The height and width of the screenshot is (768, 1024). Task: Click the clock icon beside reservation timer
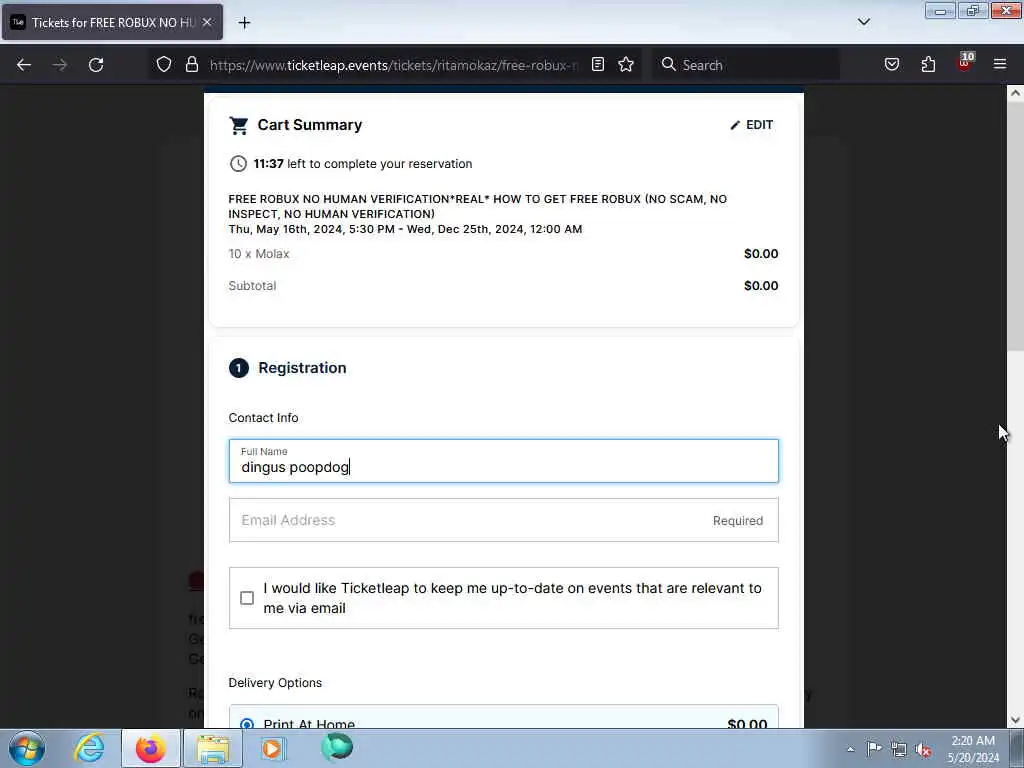click(238, 163)
